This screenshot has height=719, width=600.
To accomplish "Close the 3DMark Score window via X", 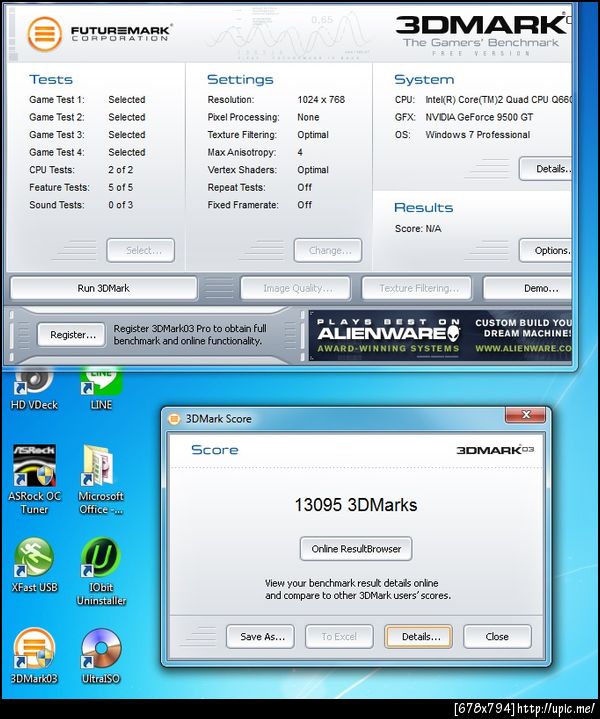I will click(526, 415).
